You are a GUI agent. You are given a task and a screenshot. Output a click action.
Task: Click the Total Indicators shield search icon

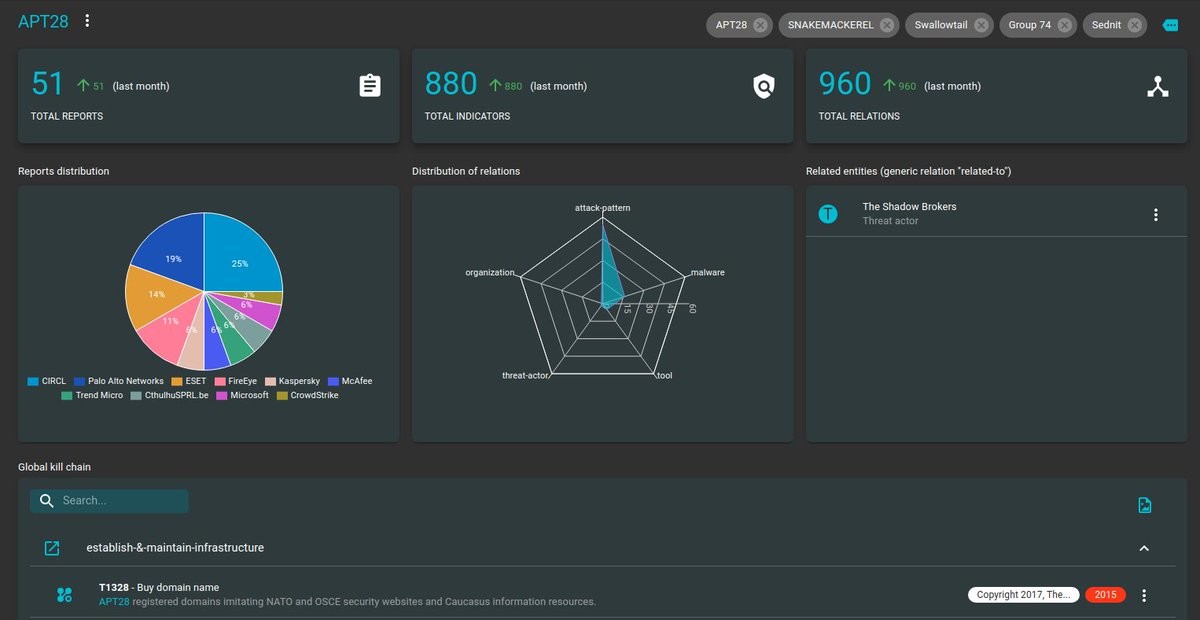pos(764,86)
